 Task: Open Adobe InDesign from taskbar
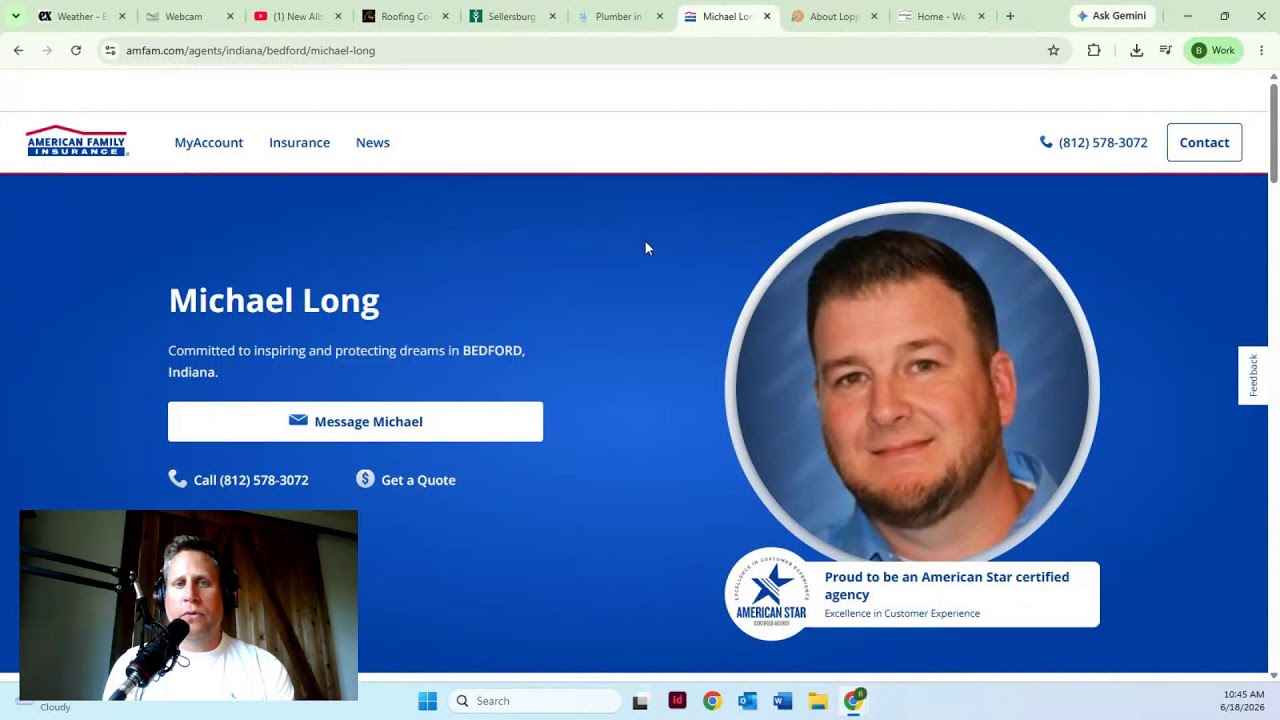point(677,701)
